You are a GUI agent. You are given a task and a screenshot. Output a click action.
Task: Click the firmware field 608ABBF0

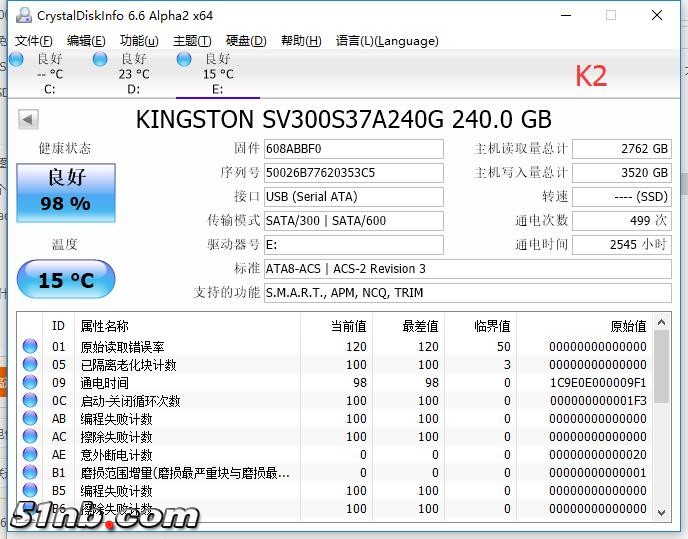point(353,149)
